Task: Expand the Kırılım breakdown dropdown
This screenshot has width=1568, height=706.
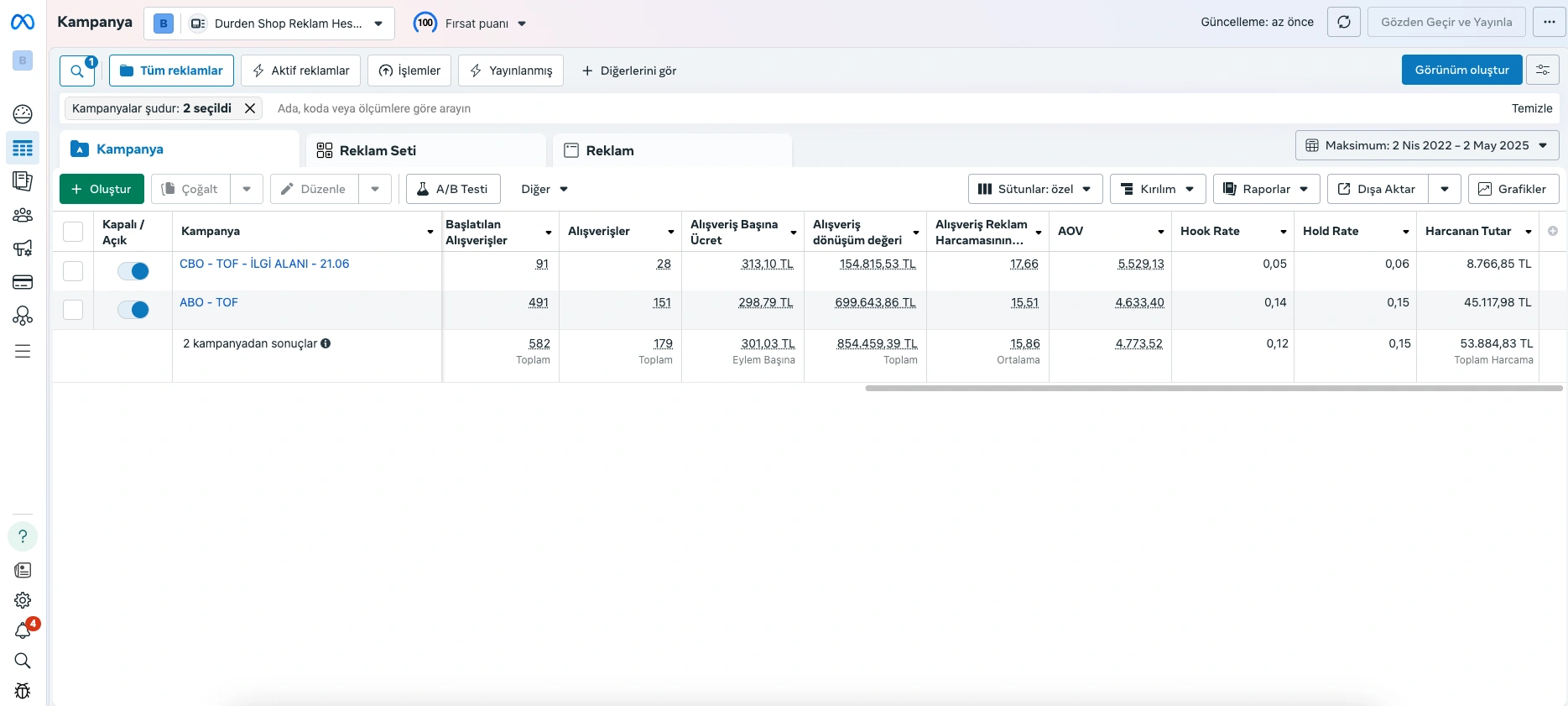Action: pos(1157,189)
